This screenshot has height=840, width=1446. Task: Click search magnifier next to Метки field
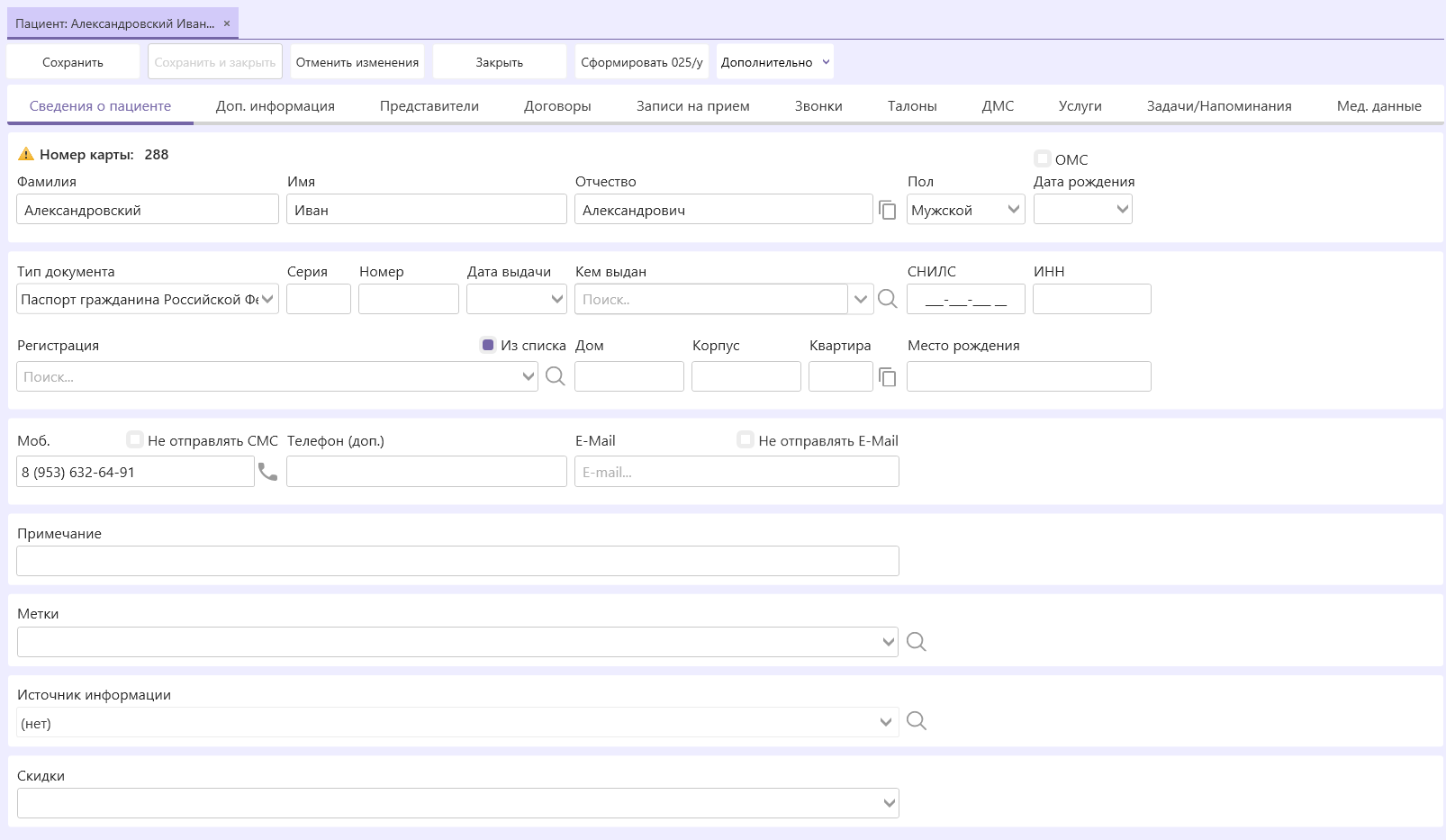pyautogui.click(x=917, y=642)
